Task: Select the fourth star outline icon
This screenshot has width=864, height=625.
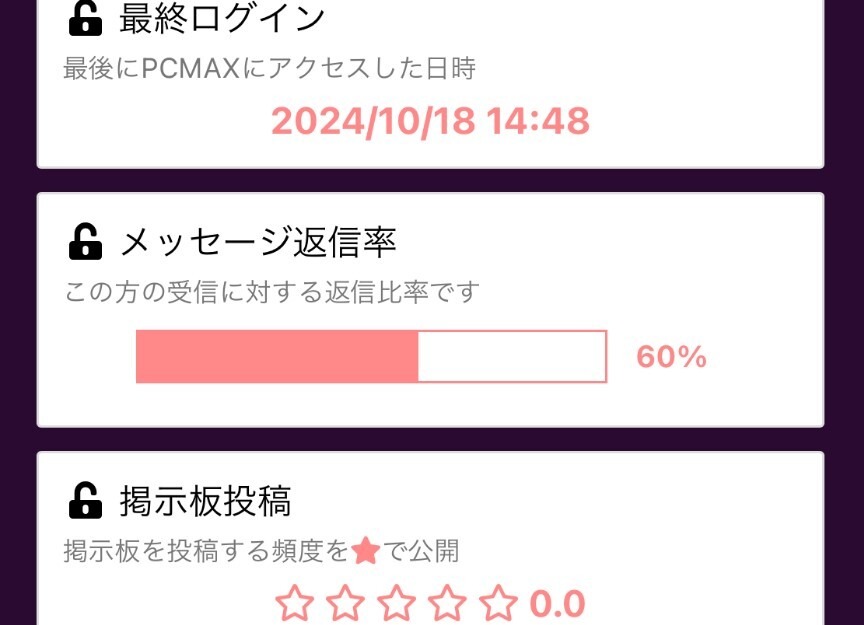Action: click(x=447, y=602)
